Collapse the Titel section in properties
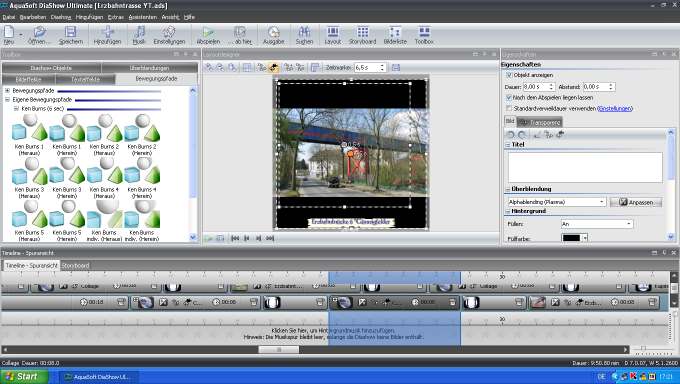 (x=508, y=144)
